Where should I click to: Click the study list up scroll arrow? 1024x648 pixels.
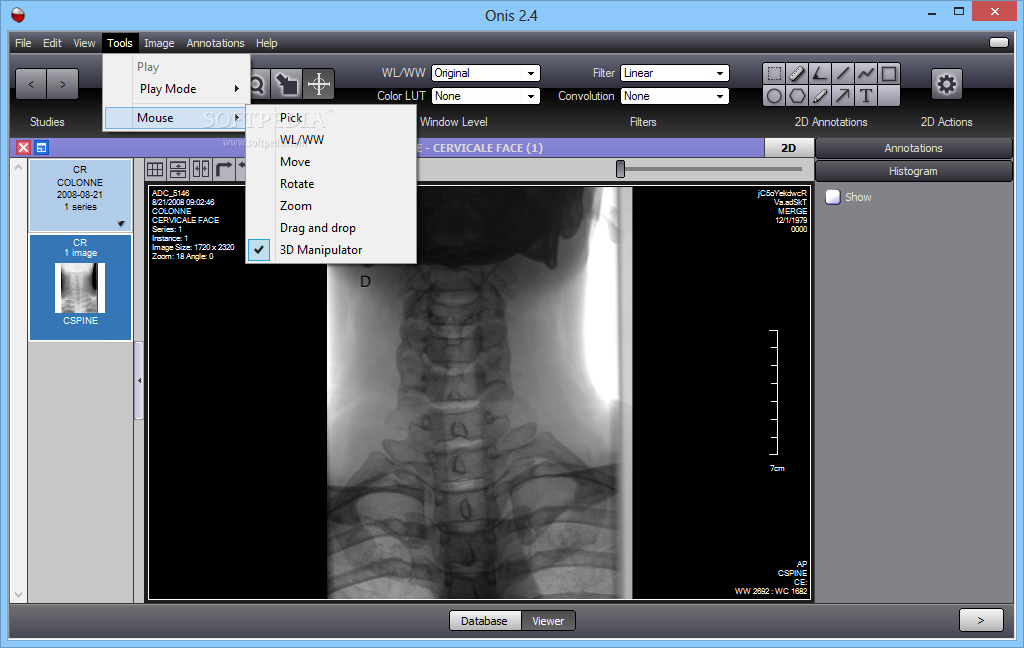(18, 167)
